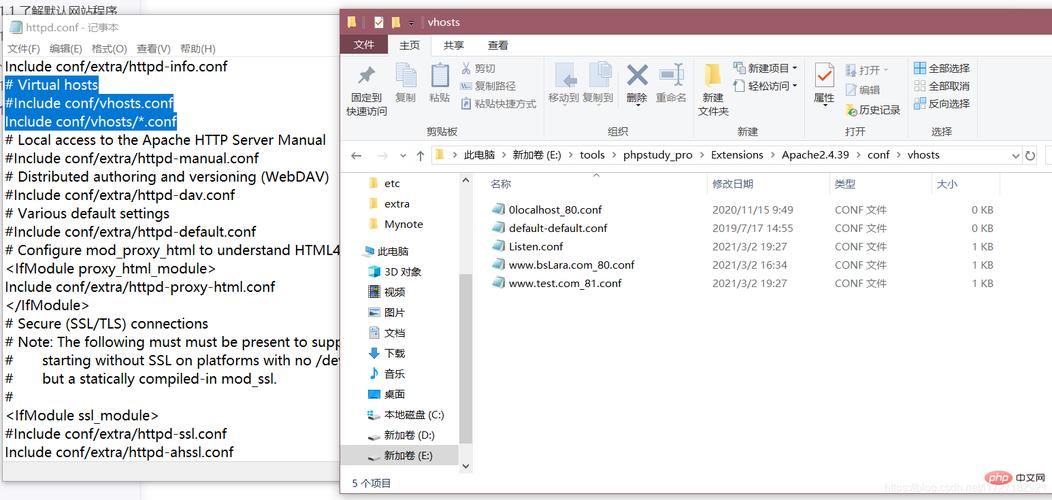1052x500 pixels.
Task: Click Cut (剪切) in the ribbon
Action: (x=478, y=68)
